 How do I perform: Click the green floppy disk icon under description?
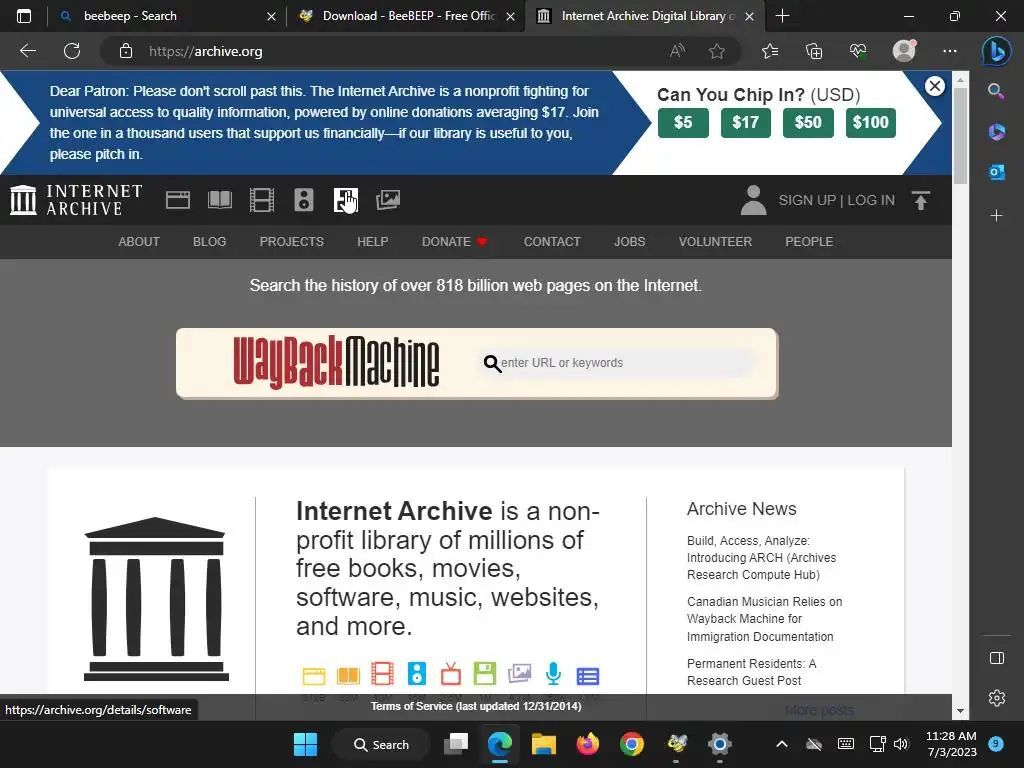(x=485, y=674)
